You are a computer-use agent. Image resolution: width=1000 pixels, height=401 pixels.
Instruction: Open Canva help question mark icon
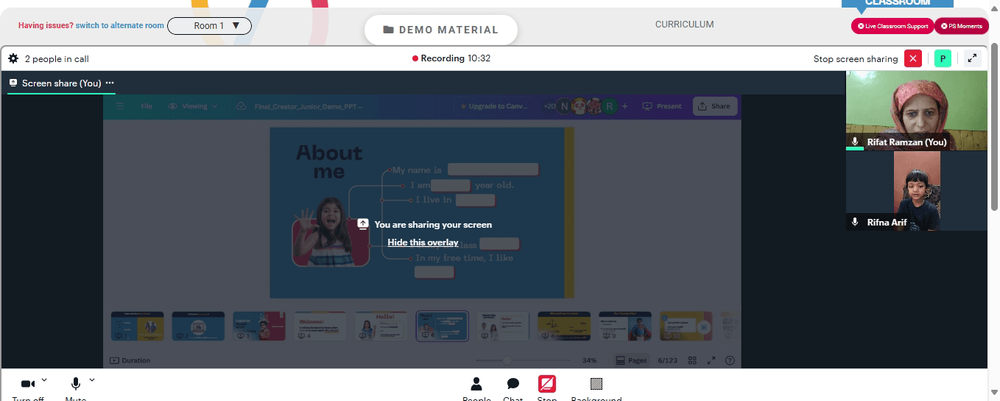tap(730, 360)
